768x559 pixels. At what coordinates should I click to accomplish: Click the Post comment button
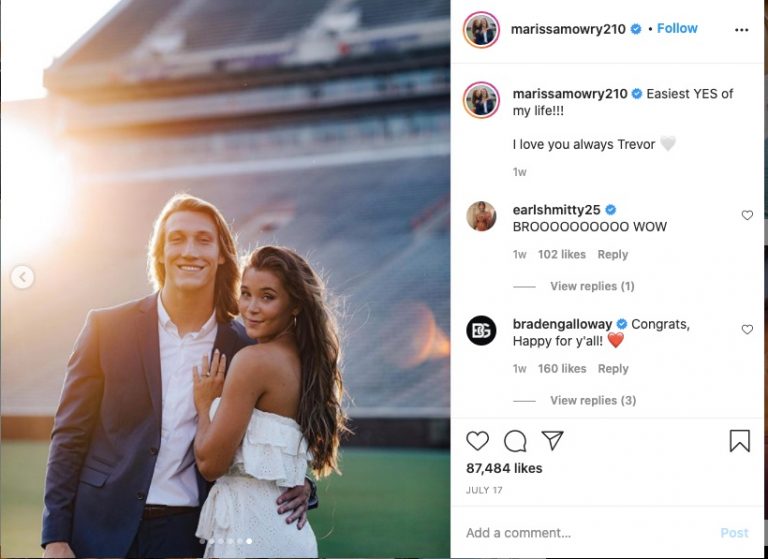[x=734, y=533]
